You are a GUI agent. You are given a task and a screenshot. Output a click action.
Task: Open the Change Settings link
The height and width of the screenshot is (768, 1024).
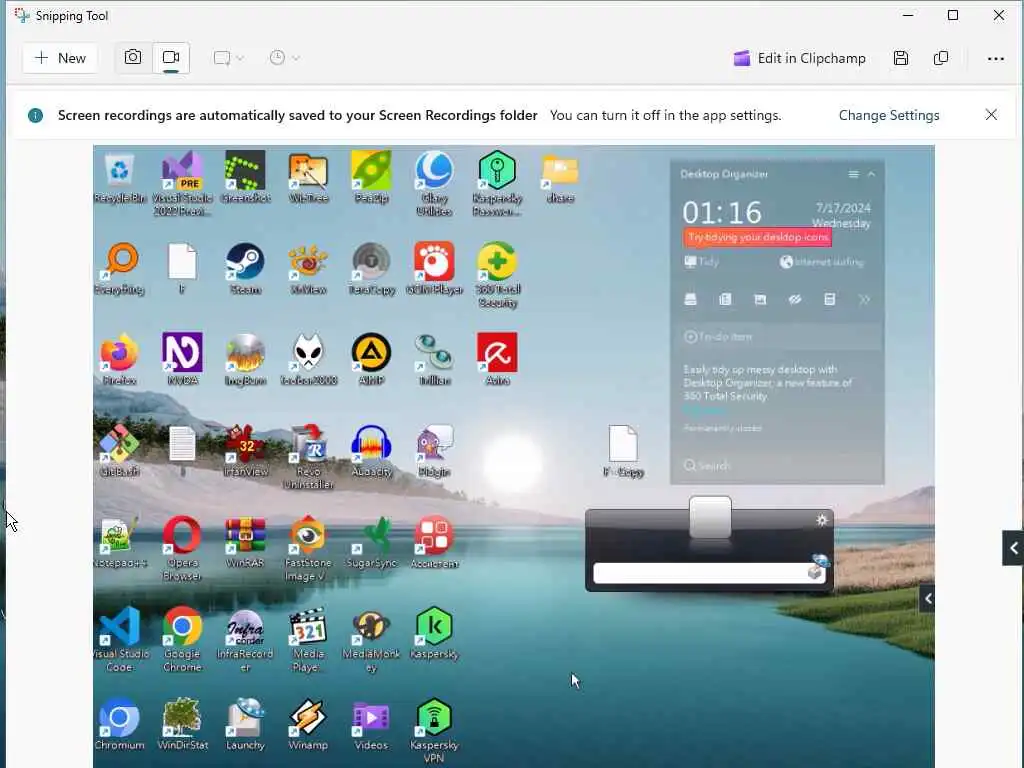pyautogui.click(x=889, y=116)
